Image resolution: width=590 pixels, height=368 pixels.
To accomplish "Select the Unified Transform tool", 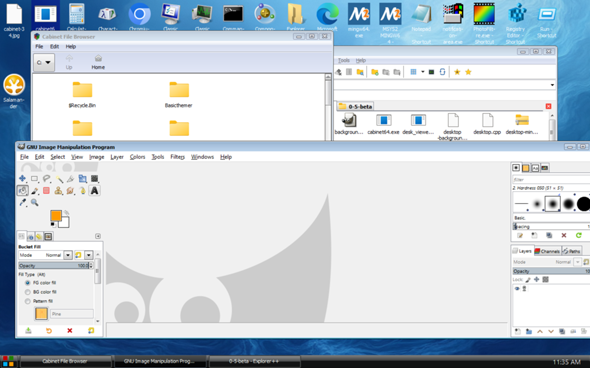I will 82,178.
